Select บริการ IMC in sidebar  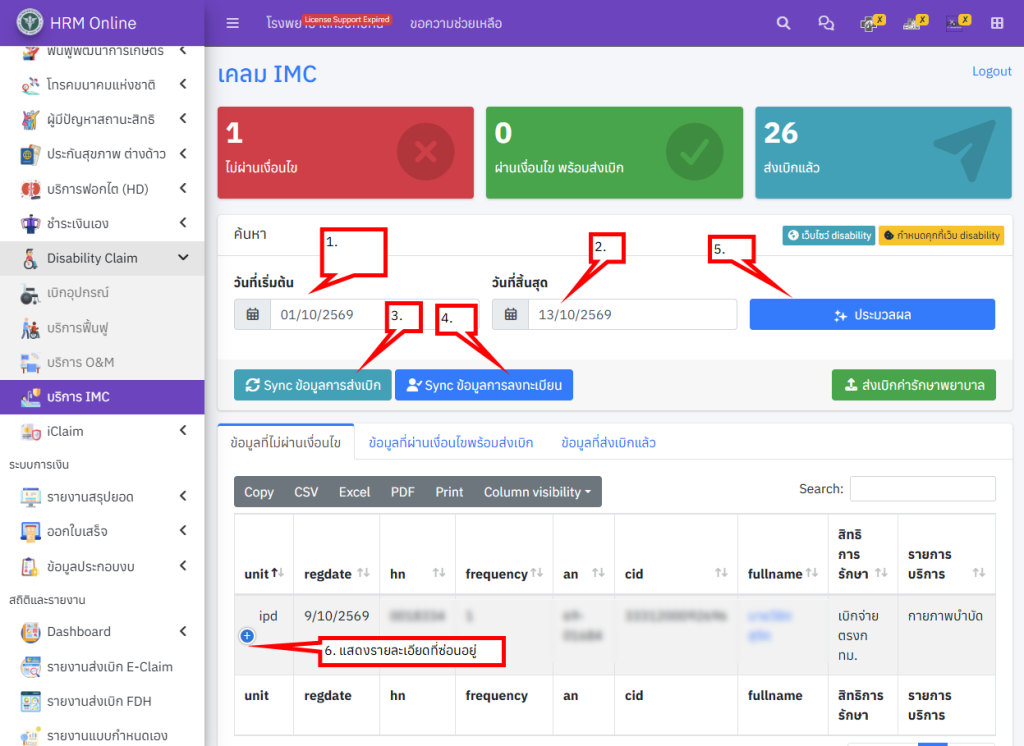pos(103,397)
